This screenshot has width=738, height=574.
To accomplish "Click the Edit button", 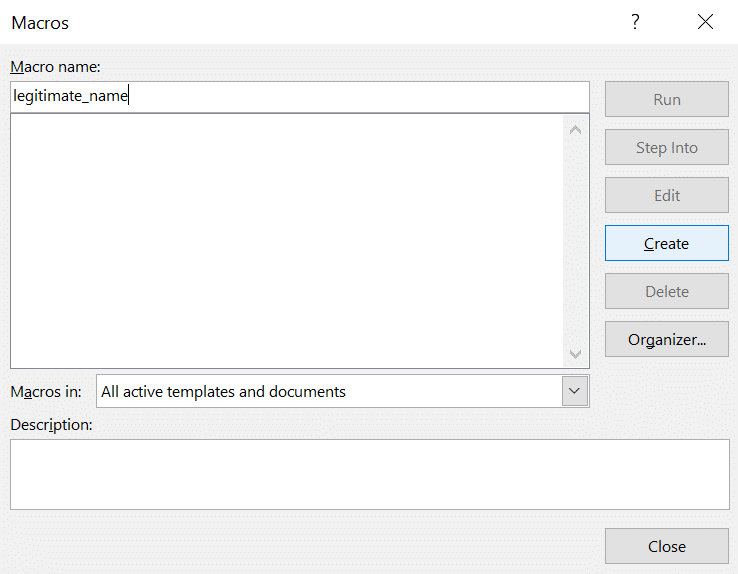I will click(x=666, y=196).
